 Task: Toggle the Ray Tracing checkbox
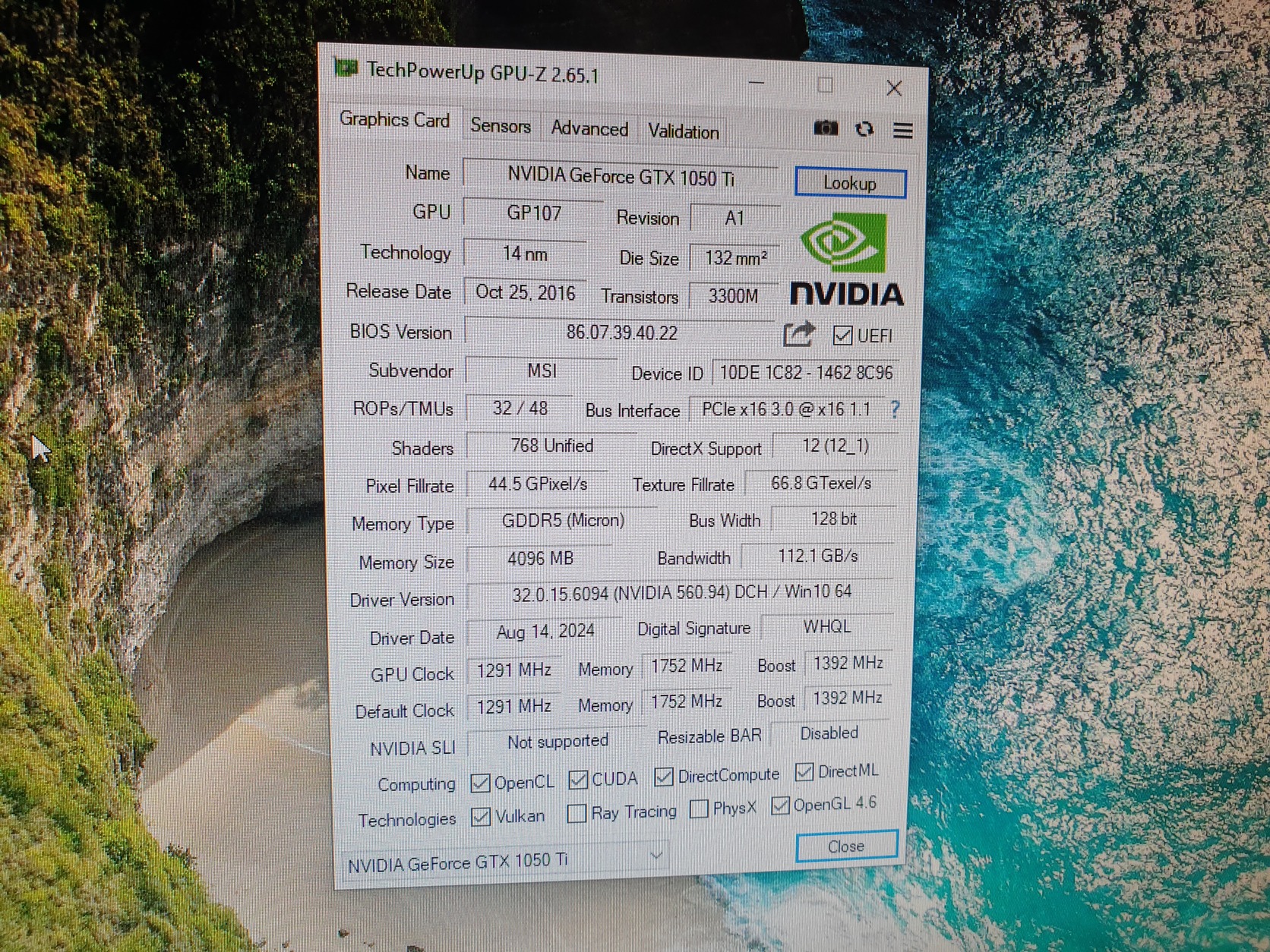(577, 814)
